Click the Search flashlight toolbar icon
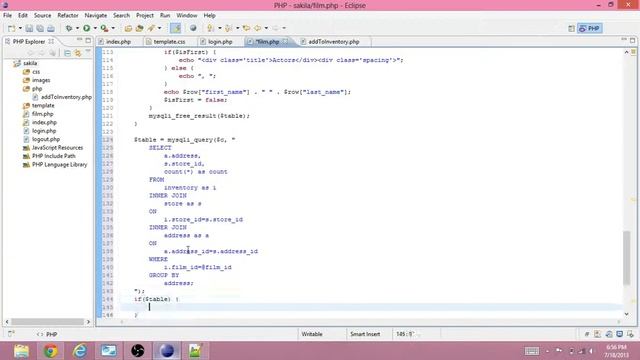The image size is (640, 360). [151, 28]
